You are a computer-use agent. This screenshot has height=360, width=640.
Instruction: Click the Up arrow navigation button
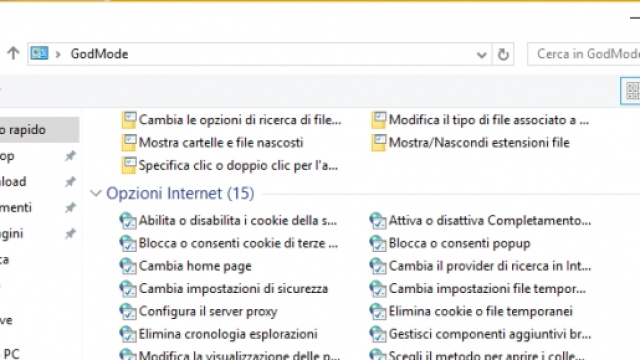[x=13, y=53]
